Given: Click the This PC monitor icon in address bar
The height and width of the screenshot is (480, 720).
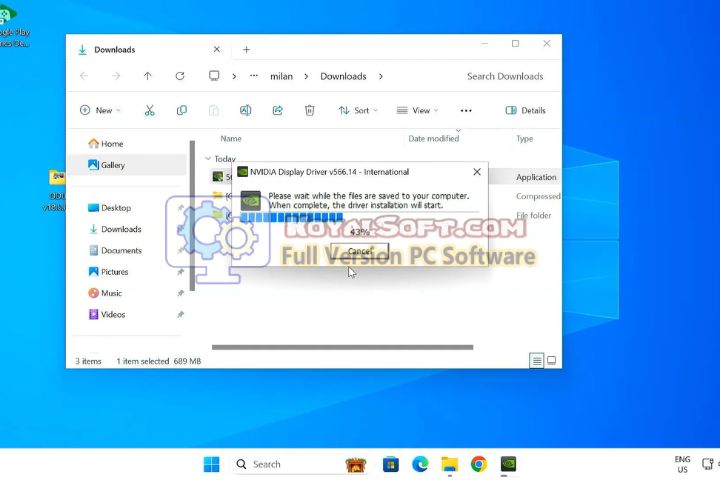Looking at the screenshot, I should coord(214,76).
